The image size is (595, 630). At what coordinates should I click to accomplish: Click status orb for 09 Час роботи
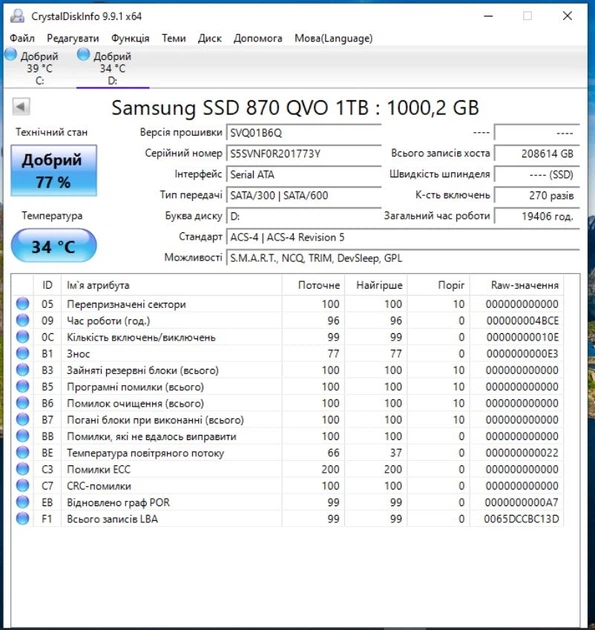tap(23, 320)
